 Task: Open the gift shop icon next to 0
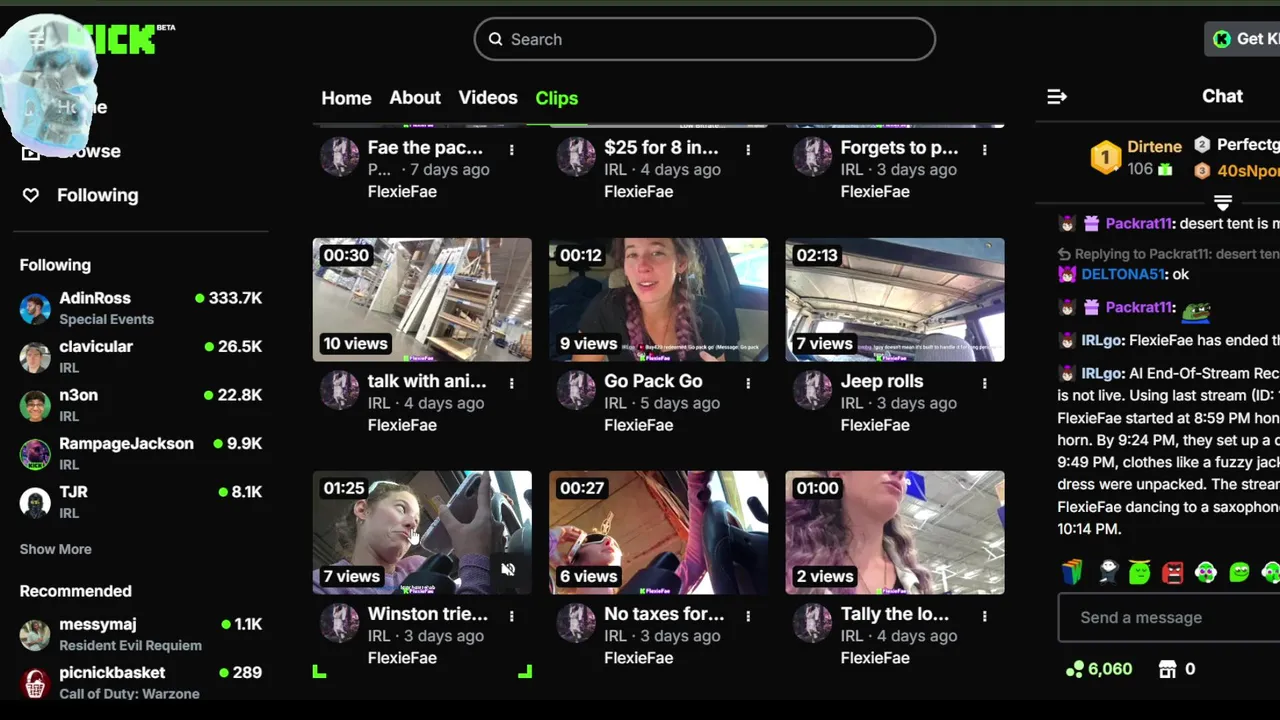pos(1167,669)
